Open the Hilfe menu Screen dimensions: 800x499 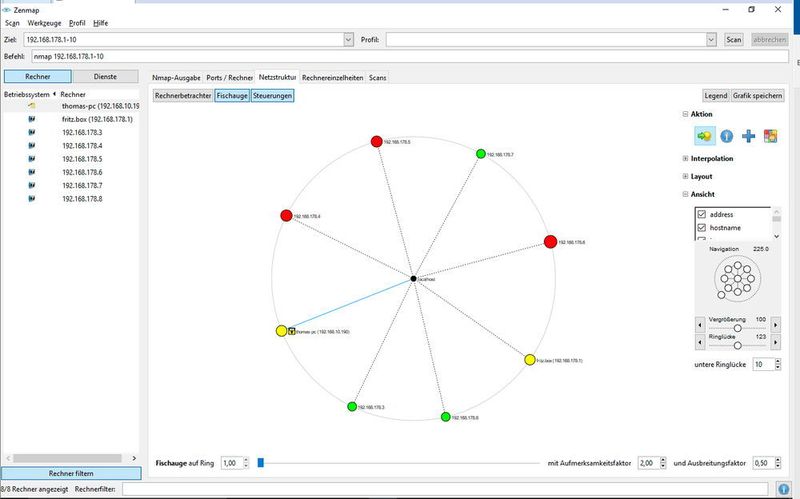click(101, 23)
